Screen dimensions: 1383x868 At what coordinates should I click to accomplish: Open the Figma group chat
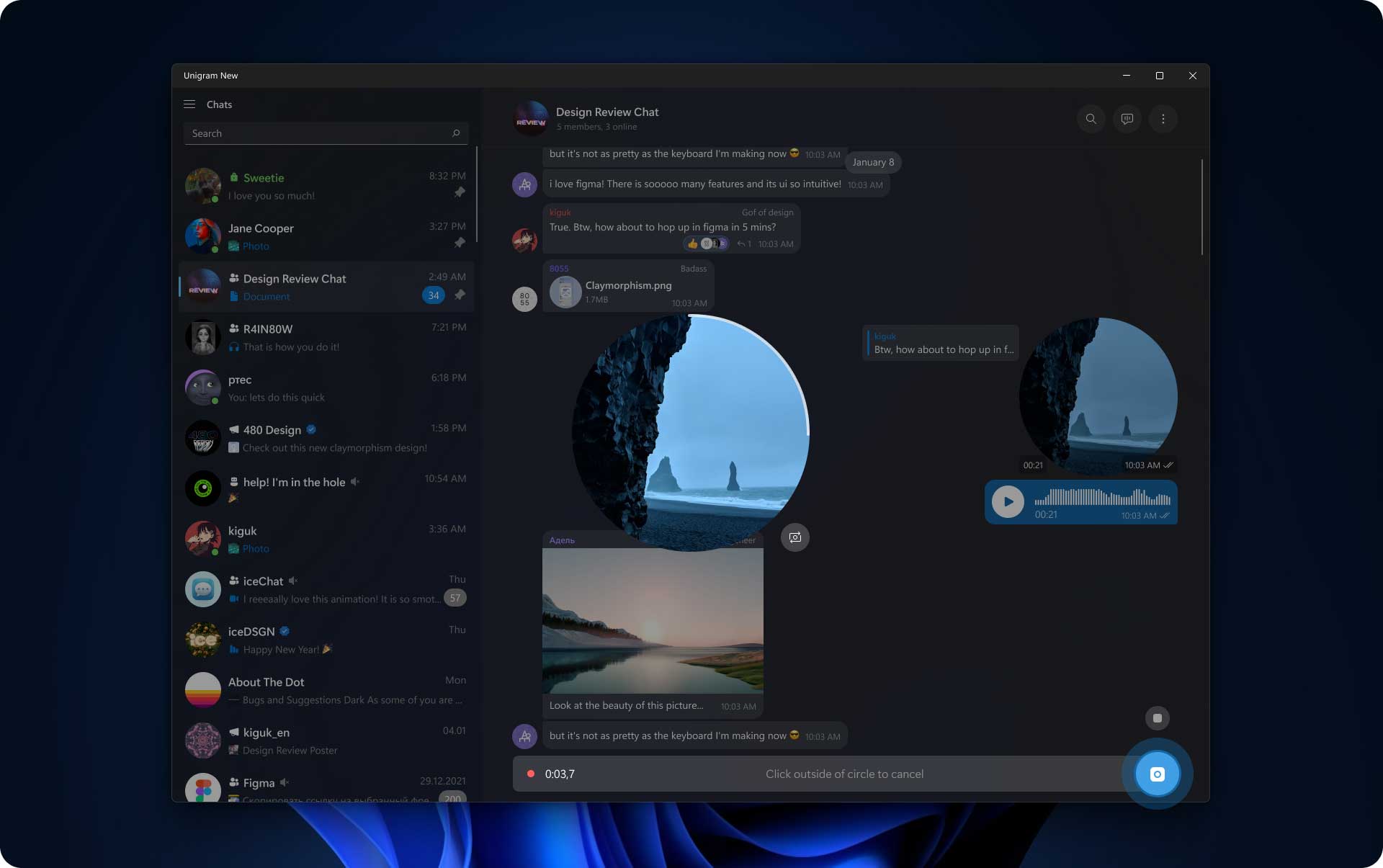click(x=326, y=784)
